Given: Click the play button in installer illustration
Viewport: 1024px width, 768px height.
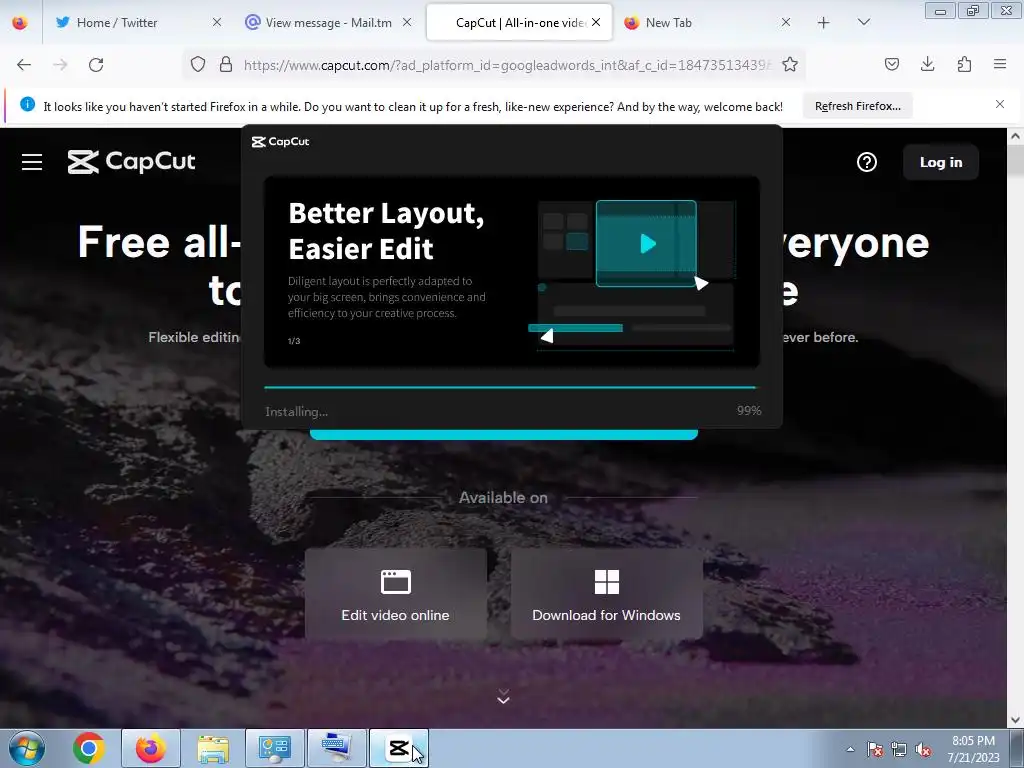Looking at the screenshot, I should pyautogui.click(x=647, y=244).
